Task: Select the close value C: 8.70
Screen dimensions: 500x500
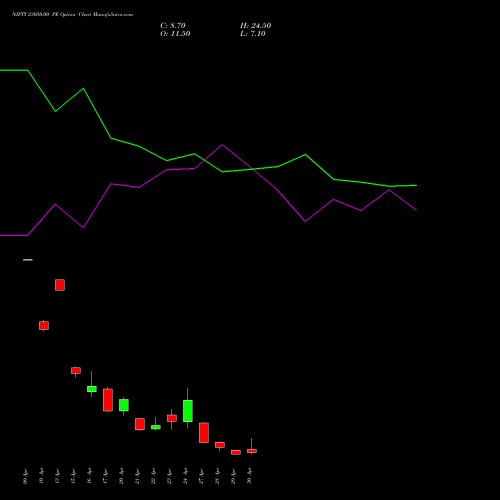Action: point(173,26)
